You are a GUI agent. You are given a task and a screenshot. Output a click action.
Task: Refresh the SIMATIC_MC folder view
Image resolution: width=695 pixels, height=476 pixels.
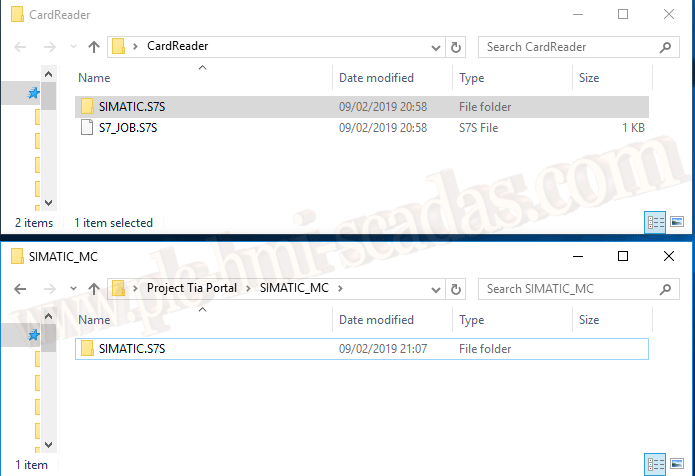click(457, 289)
